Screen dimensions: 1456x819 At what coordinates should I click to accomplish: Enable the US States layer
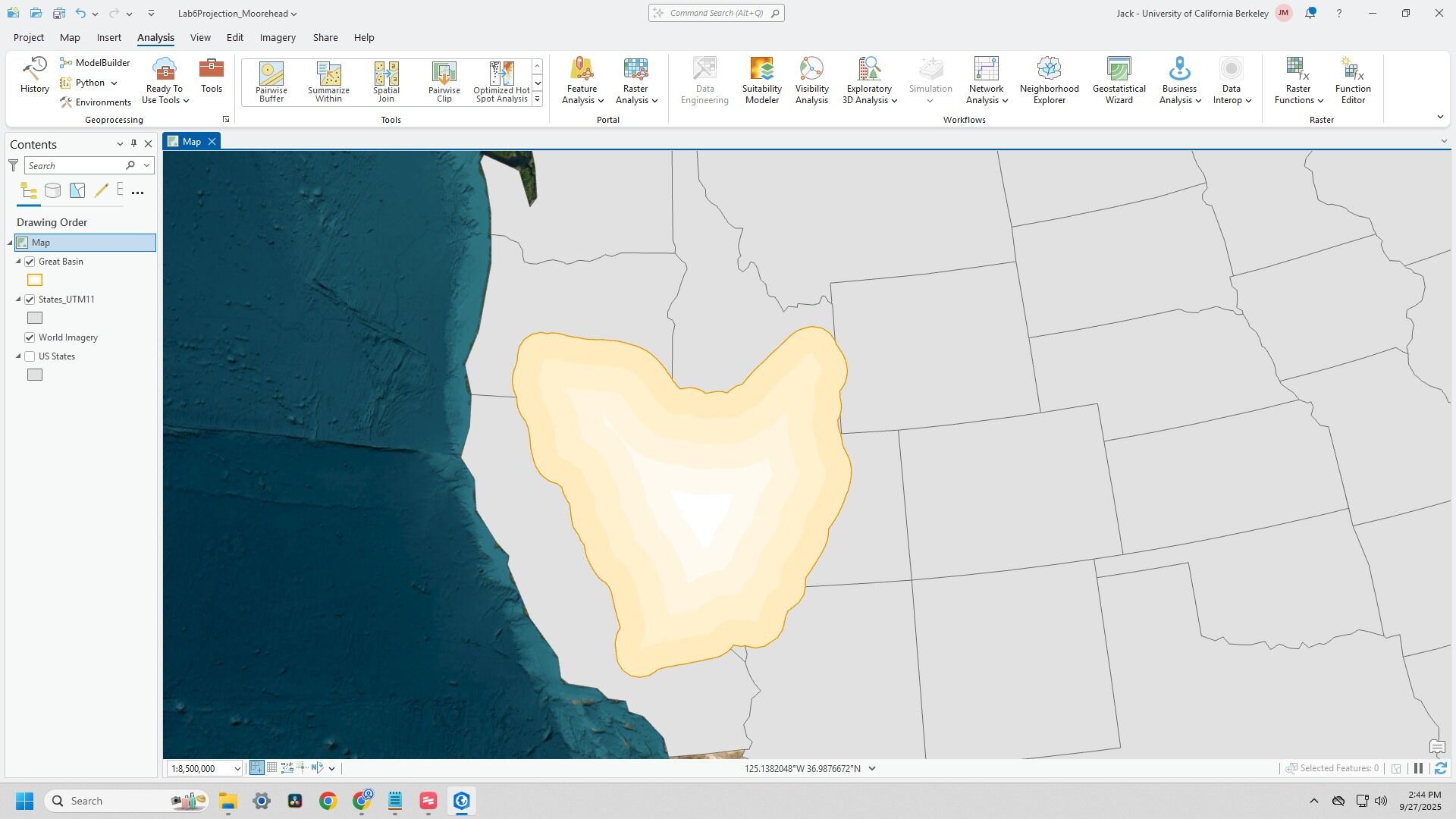pyautogui.click(x=30, y=356)
